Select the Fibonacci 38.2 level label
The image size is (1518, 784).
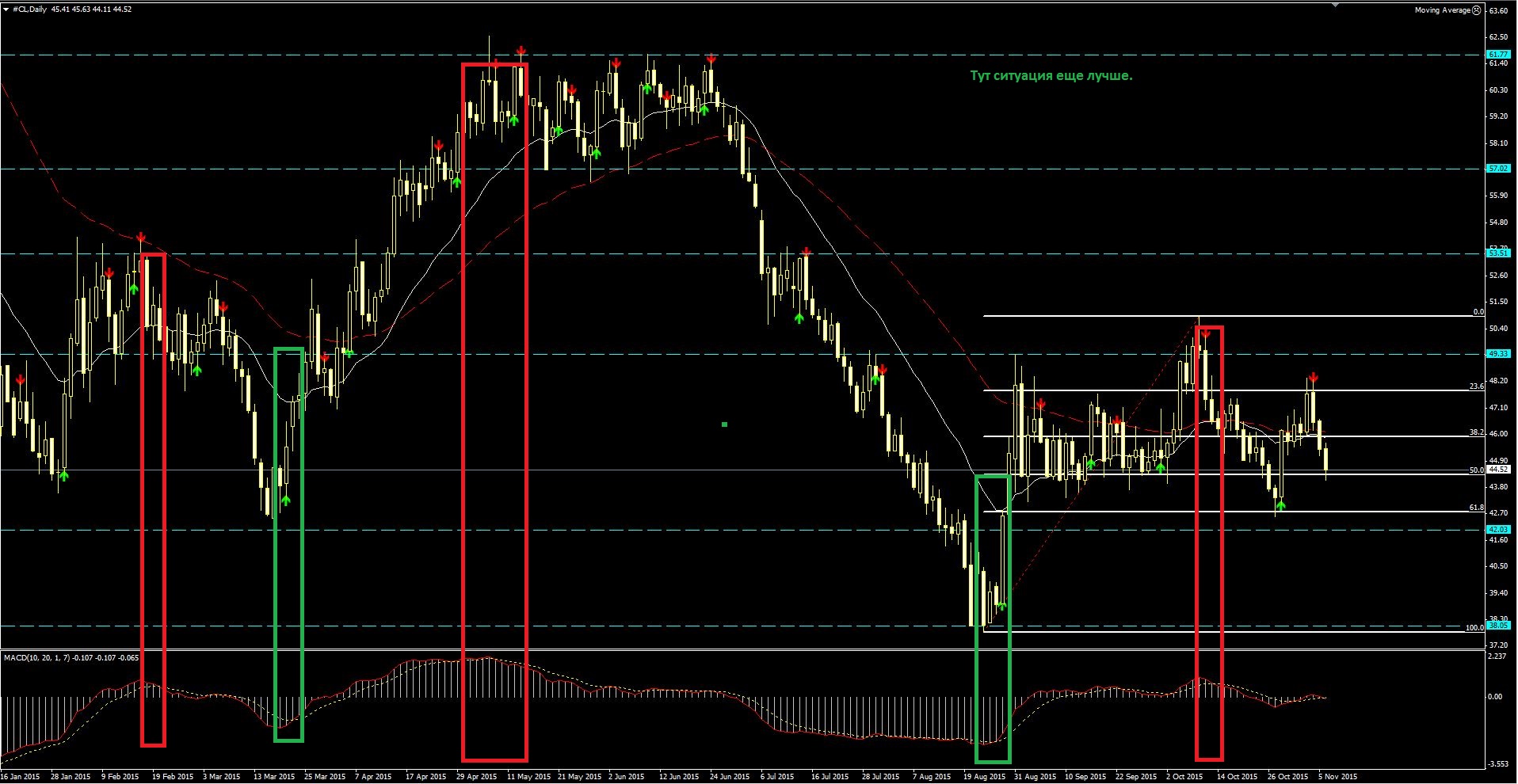[1477, 432]
